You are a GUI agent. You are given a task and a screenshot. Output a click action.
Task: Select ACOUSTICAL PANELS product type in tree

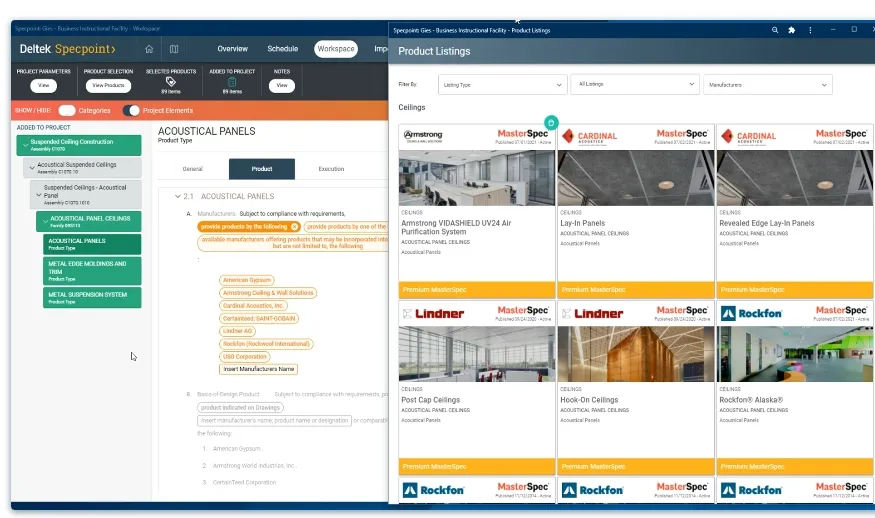[x=92, y=244]
